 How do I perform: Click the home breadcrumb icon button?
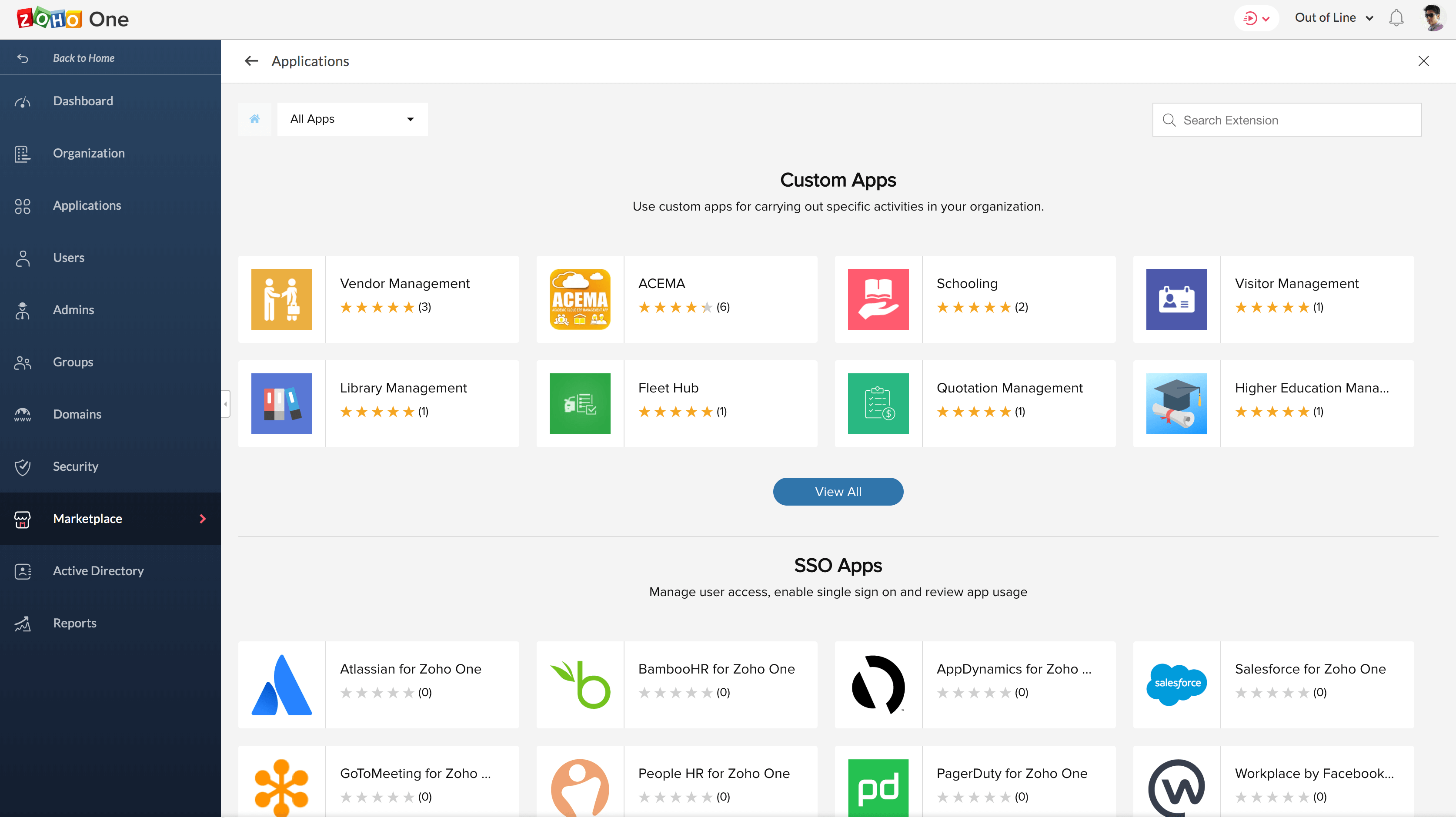(255, 119)
